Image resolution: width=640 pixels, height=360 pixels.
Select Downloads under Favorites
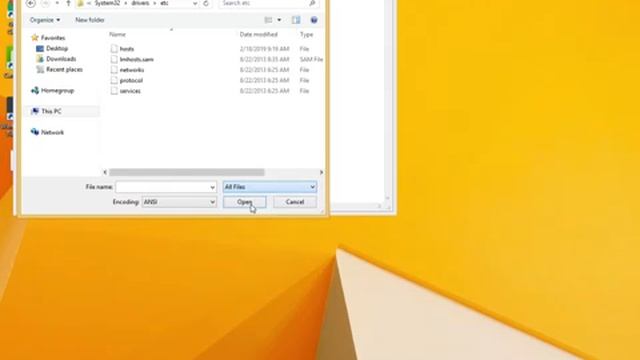click(x=61, y=59)
